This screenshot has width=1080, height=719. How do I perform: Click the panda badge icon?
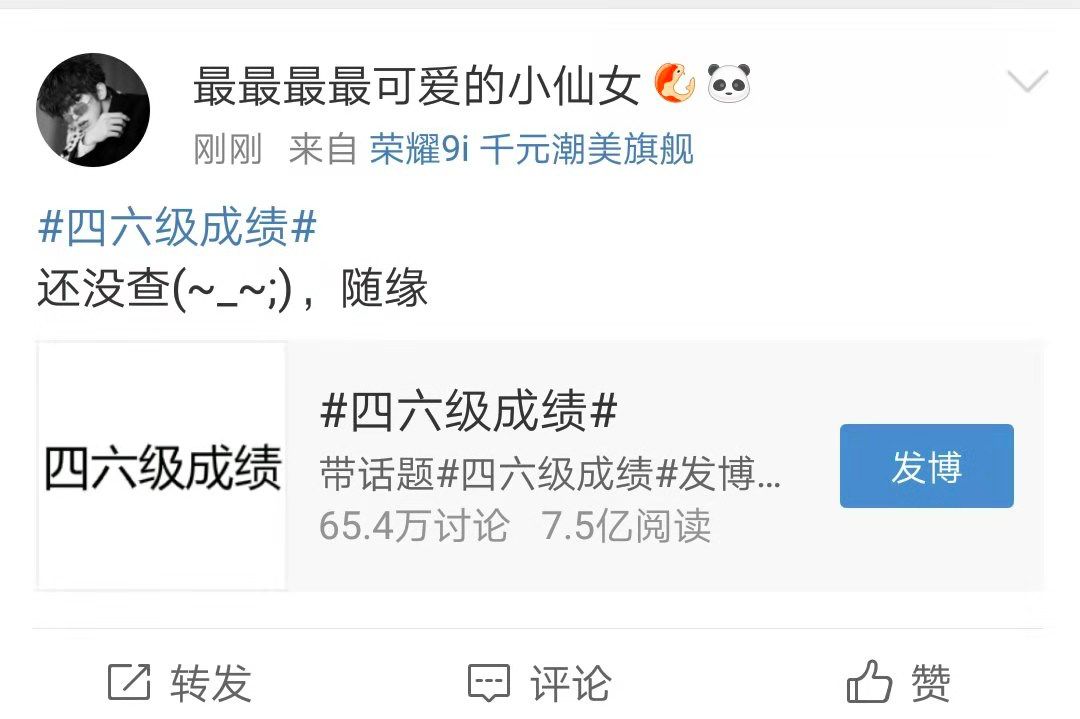point(729,83)
